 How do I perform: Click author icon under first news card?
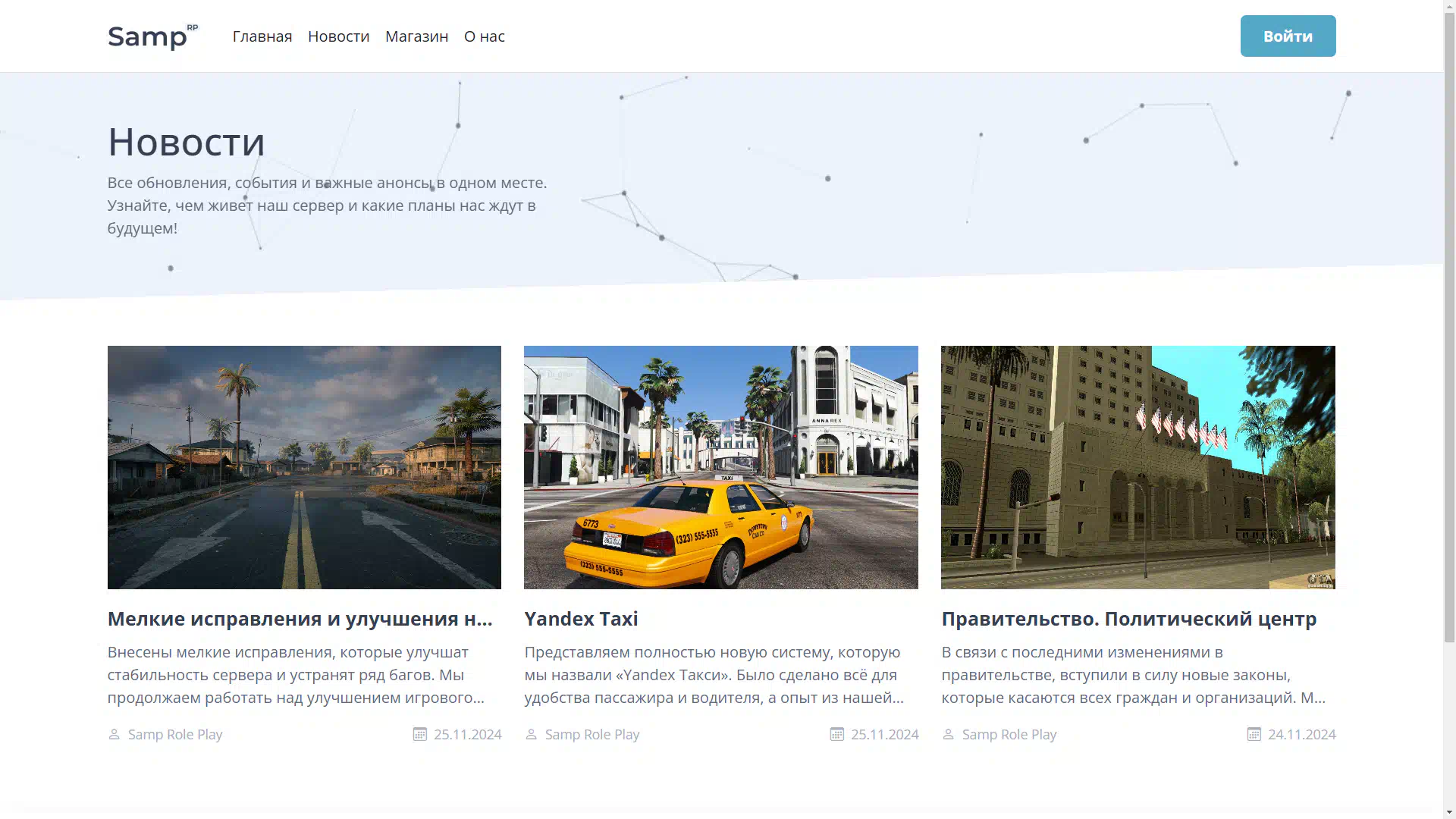[115, 734]
